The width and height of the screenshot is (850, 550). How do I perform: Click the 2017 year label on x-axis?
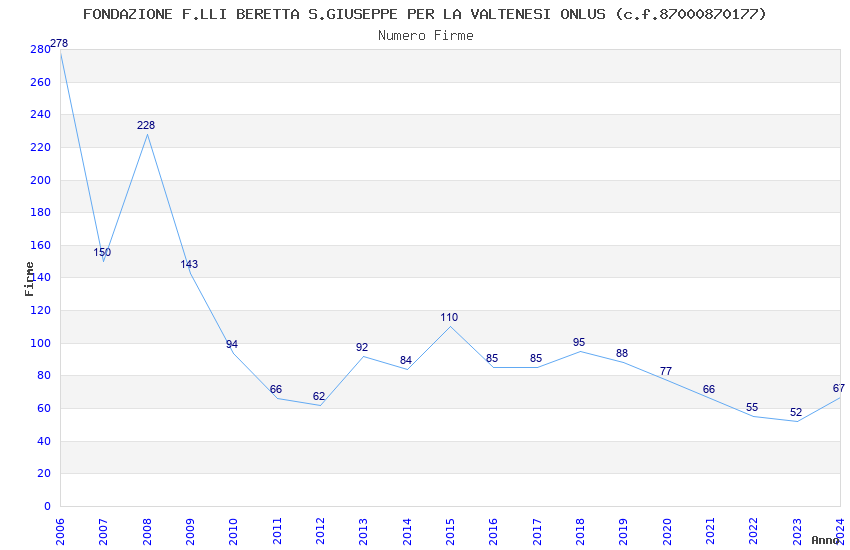(537, 531)
